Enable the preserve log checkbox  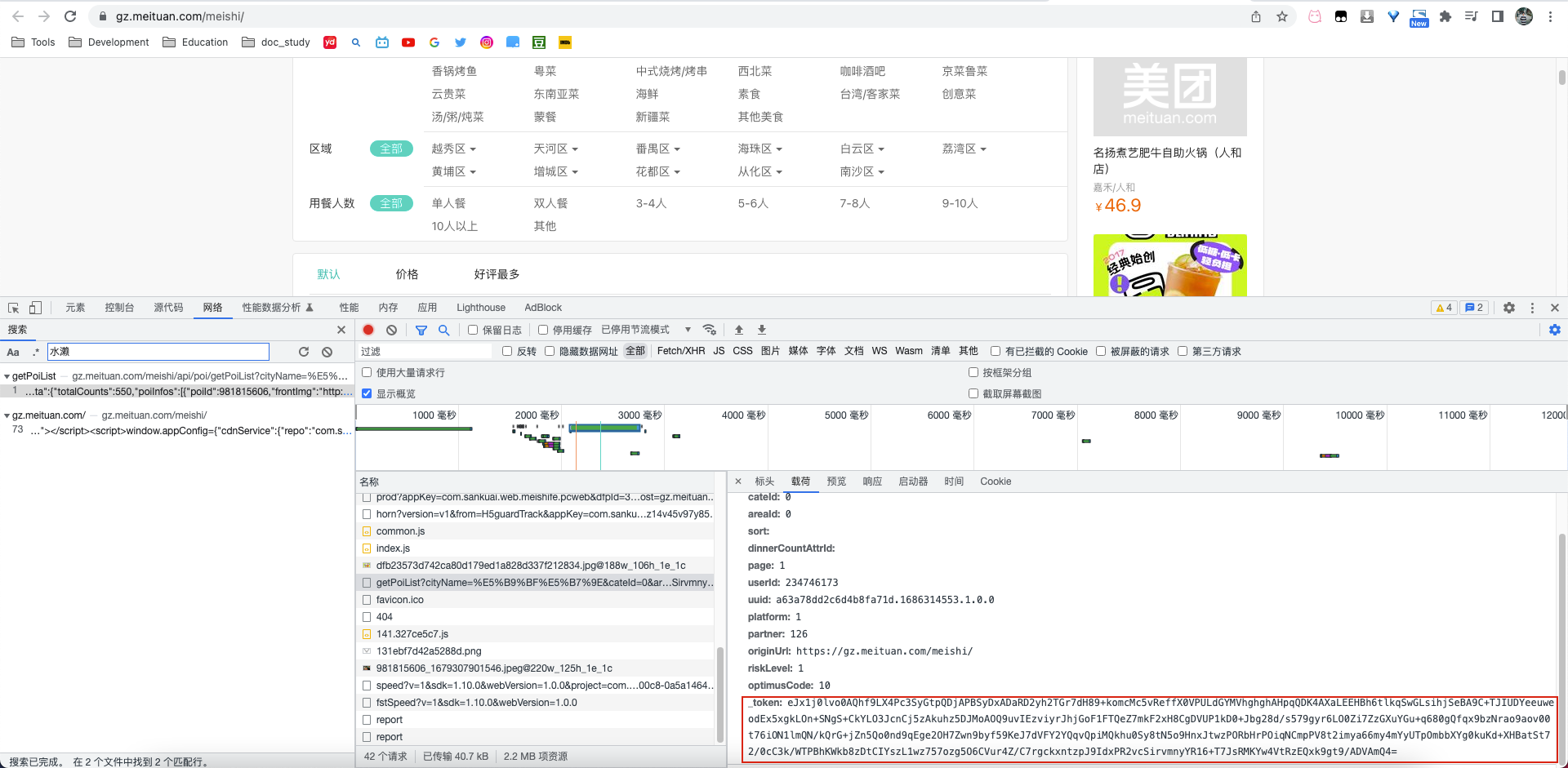[473, 330]
